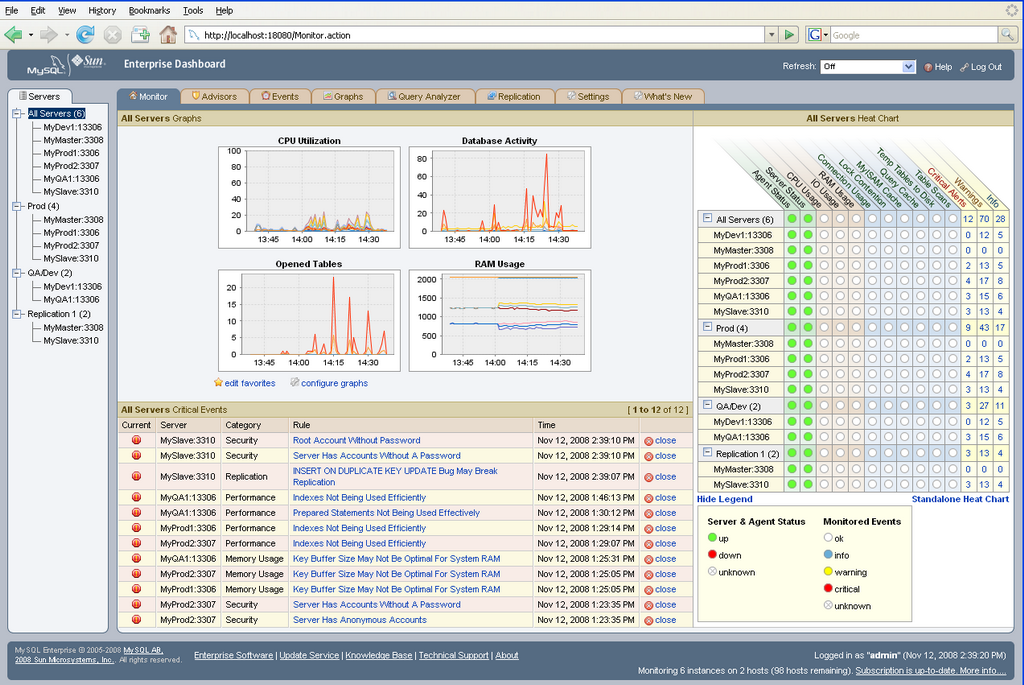Click the Servers panel tab

pos(39,97)
